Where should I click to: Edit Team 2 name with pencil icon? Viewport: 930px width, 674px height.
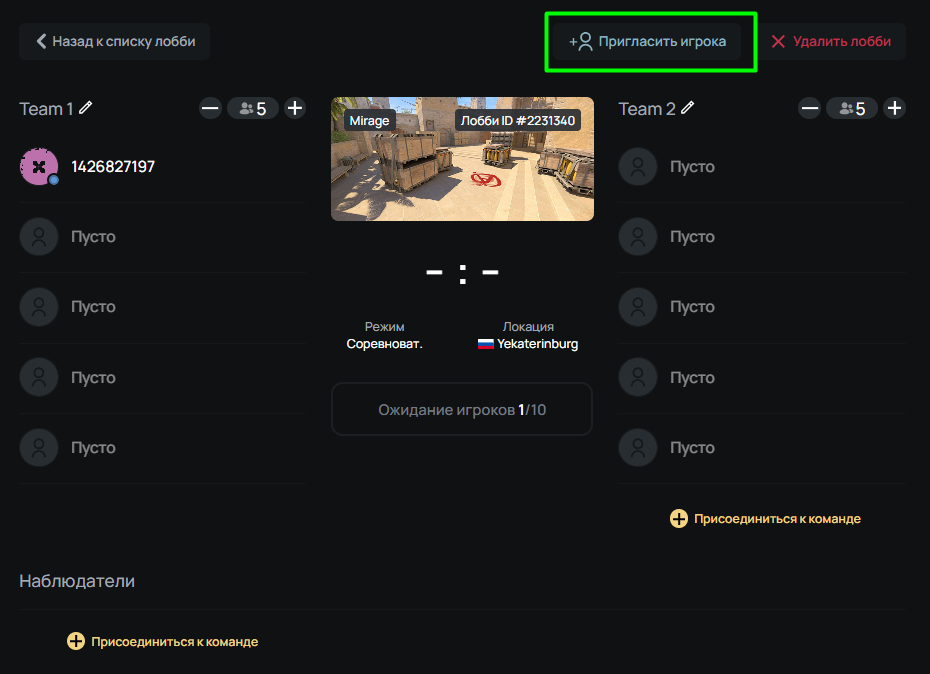pyautogui.click(x=687, y=108)
